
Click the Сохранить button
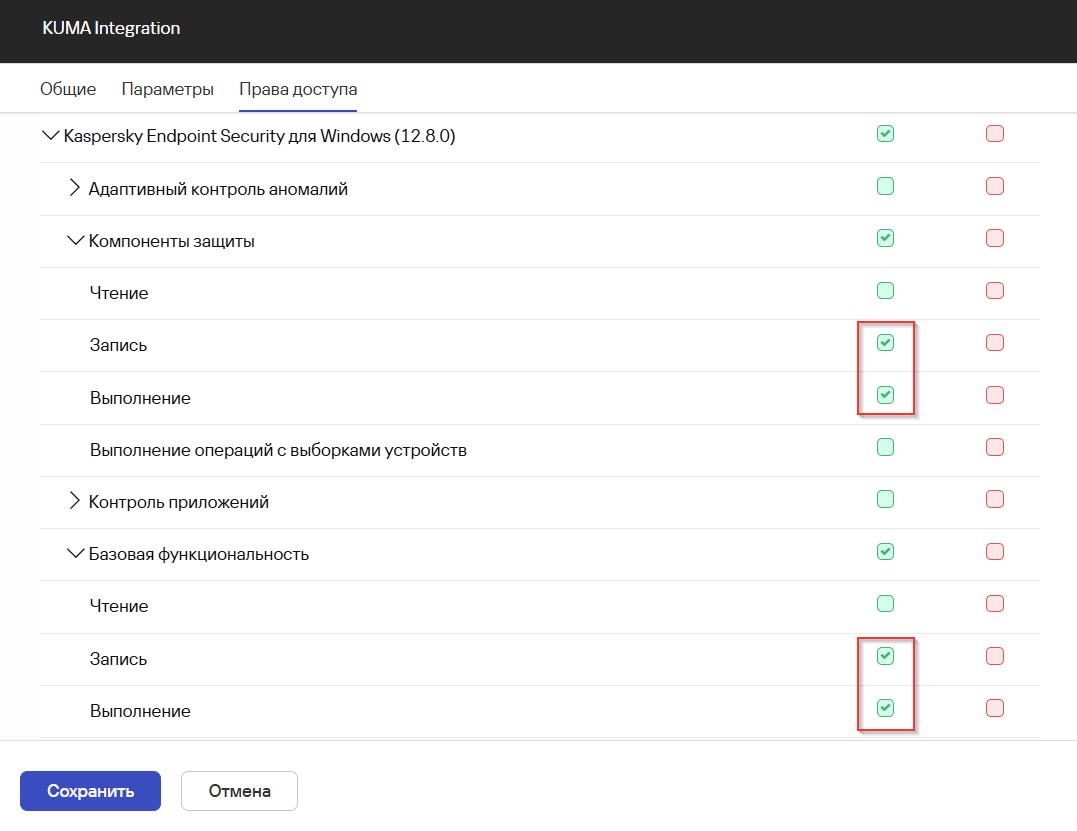91,791
